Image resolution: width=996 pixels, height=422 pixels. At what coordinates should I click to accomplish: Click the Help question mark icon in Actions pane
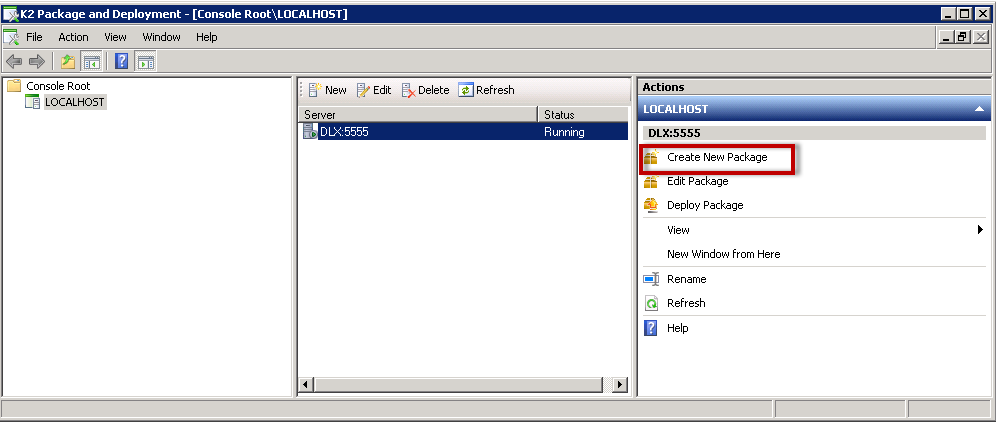[651, 328]
